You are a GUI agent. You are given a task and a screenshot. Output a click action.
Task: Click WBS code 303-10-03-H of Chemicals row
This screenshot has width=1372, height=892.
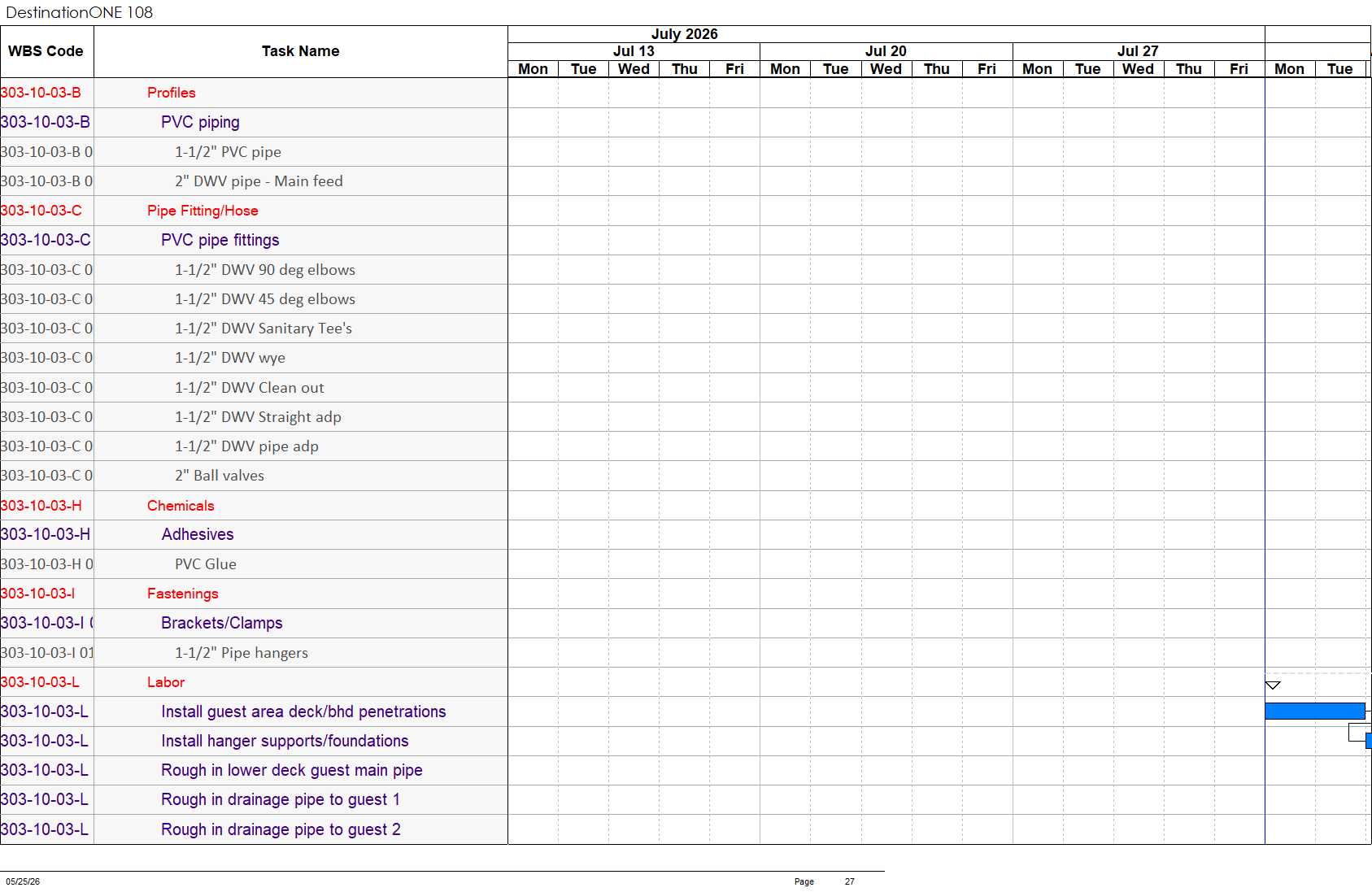pos(41,506)
